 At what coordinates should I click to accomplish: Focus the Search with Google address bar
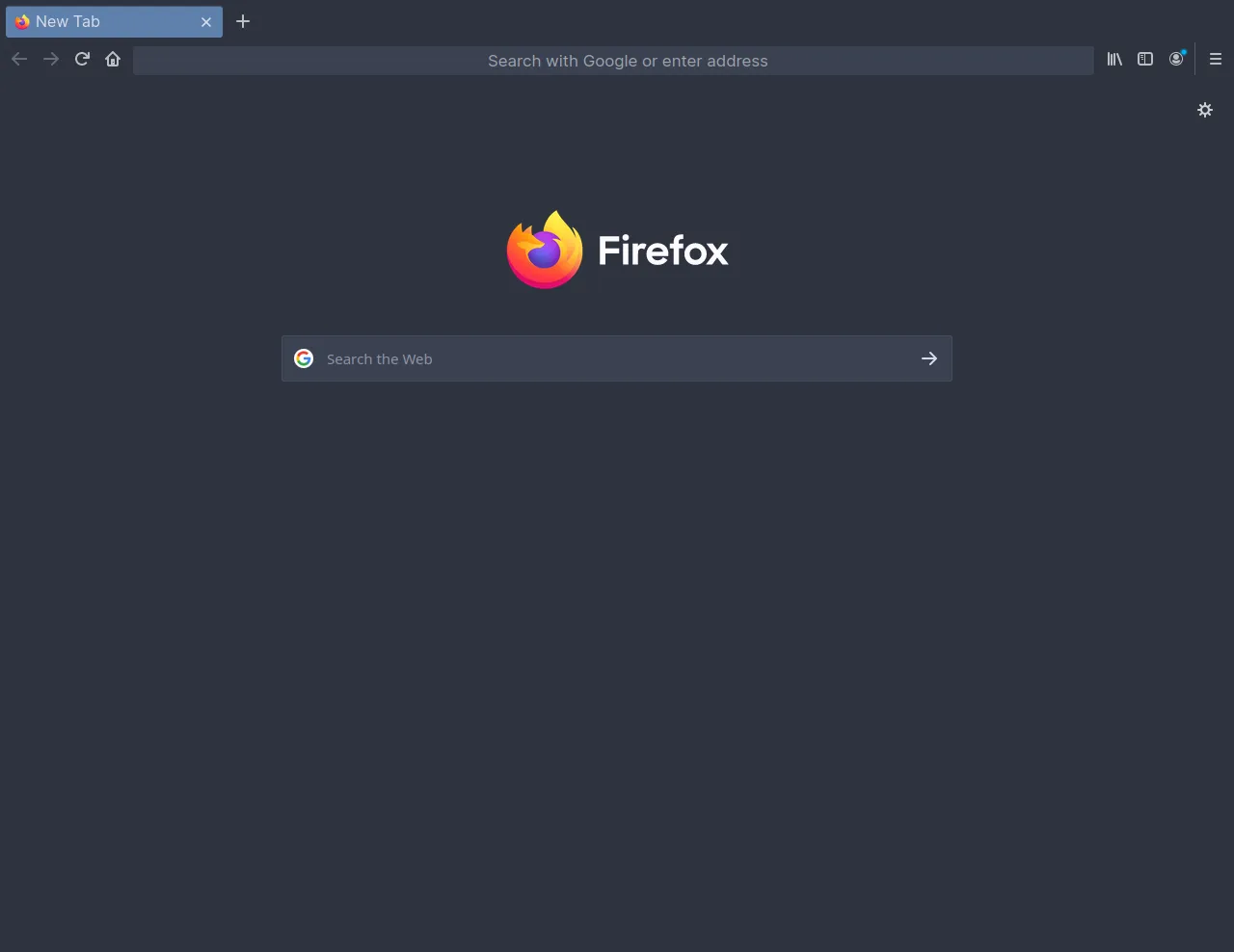point(613,61)
